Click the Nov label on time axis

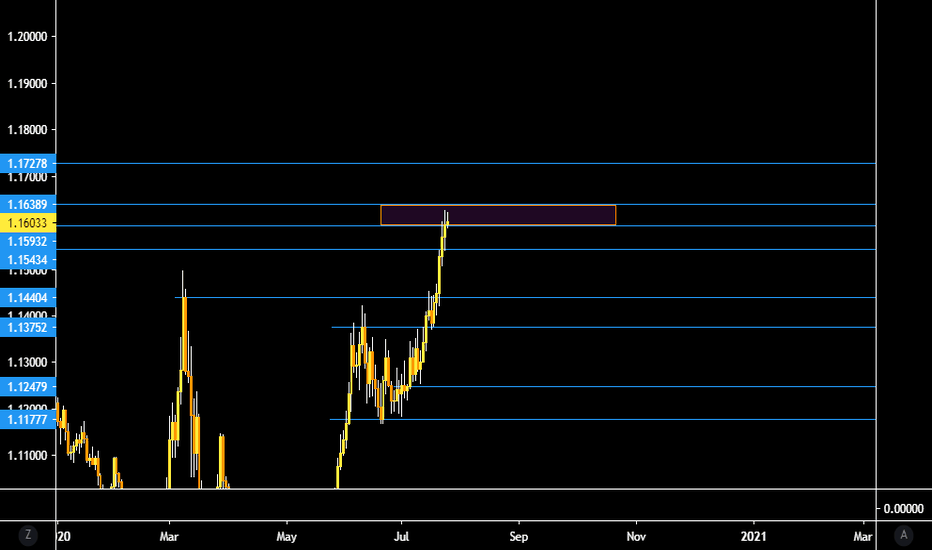click(x=636, y=536)
